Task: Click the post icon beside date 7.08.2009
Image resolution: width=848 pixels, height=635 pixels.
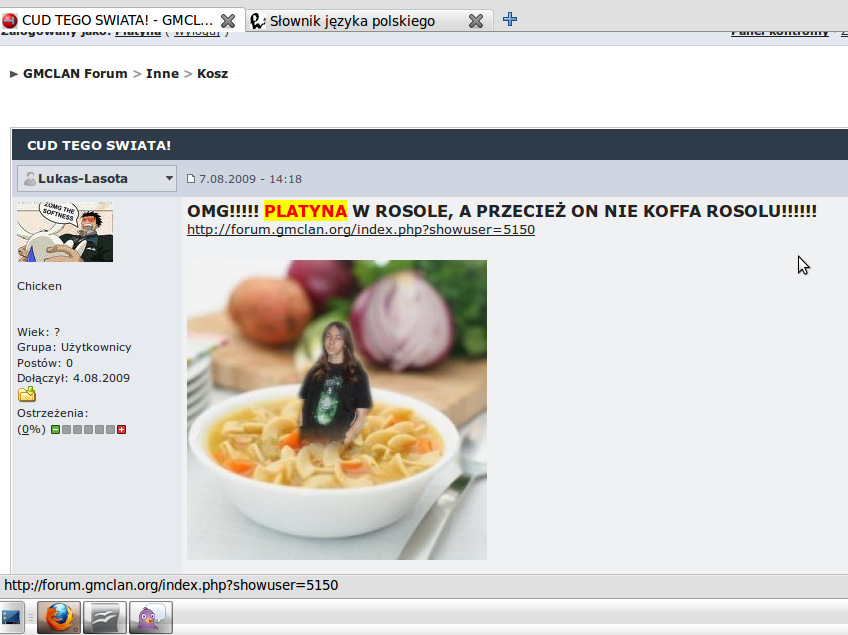Action: click(x=192, y=179)
